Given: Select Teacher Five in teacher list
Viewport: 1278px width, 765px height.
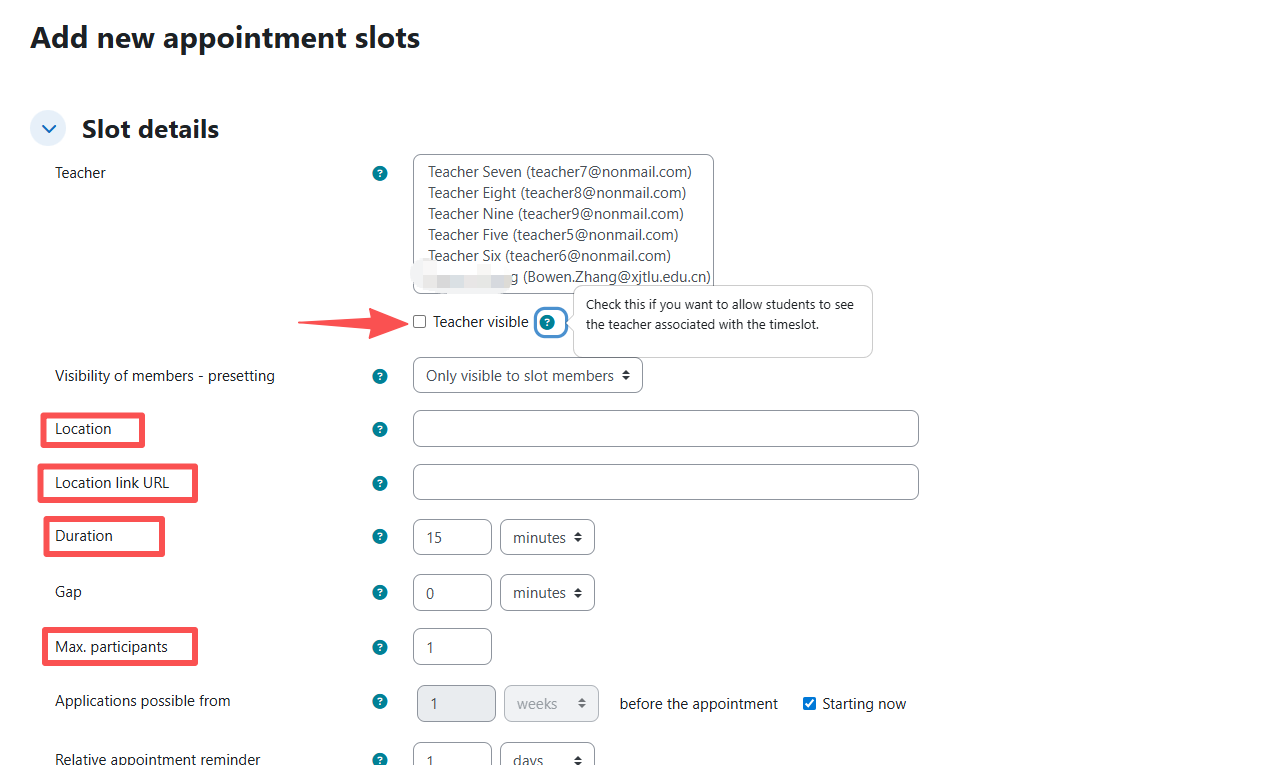Looking at the screenshot, I should (553, 235).
